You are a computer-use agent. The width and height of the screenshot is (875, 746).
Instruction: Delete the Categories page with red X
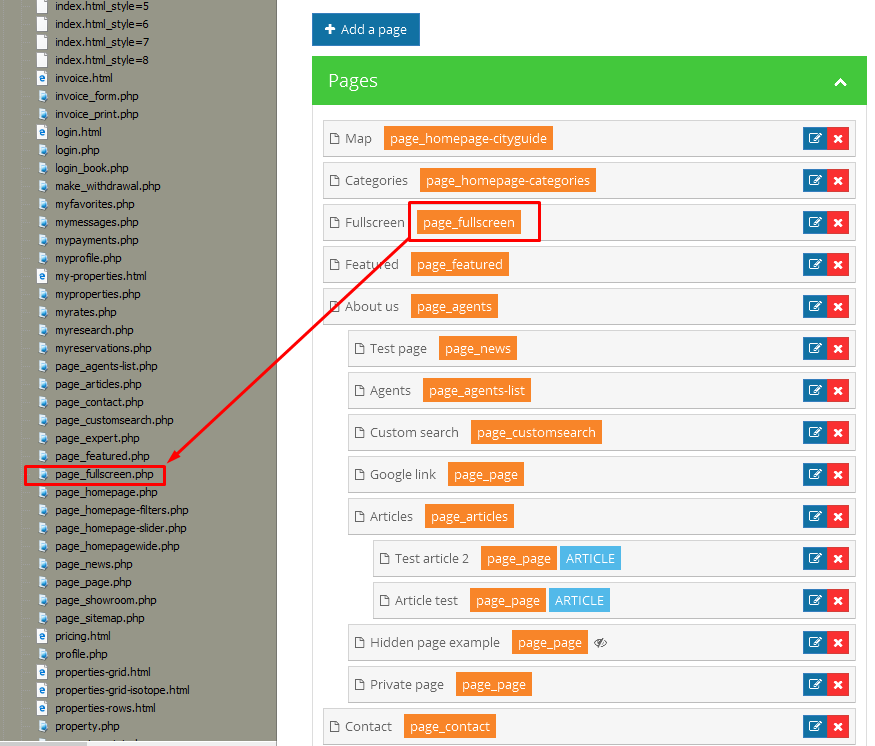point(838,181)
